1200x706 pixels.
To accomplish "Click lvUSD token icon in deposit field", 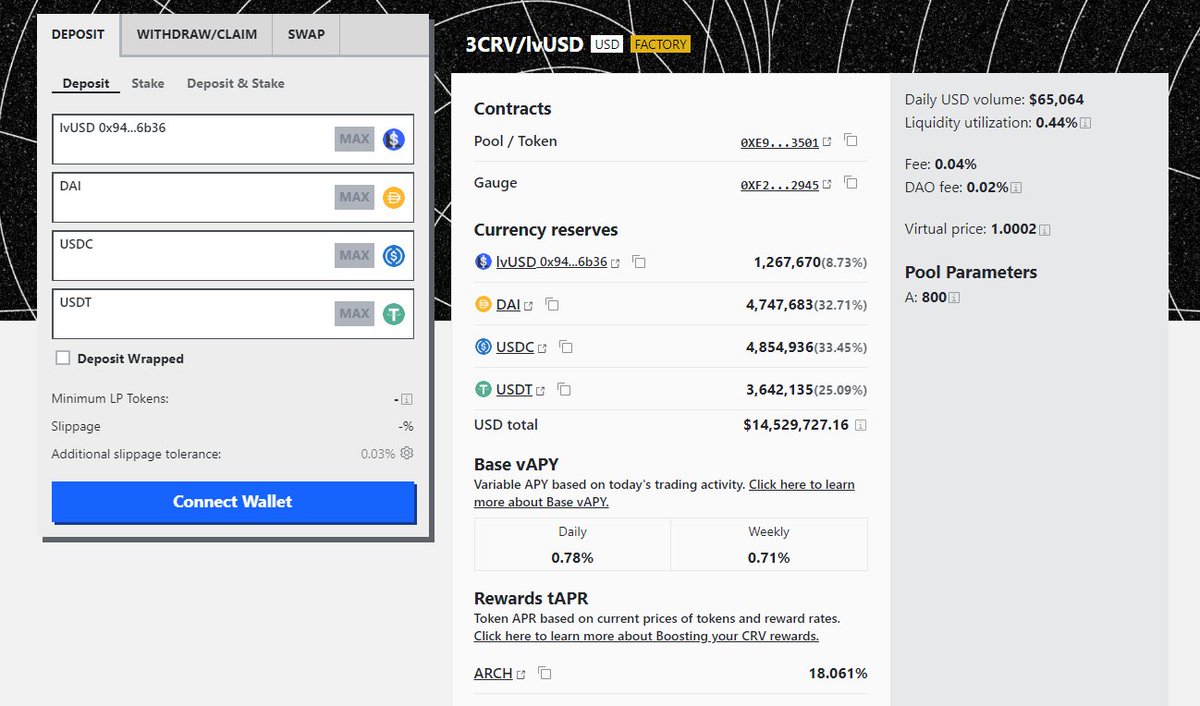I will (x=394, y=139).
